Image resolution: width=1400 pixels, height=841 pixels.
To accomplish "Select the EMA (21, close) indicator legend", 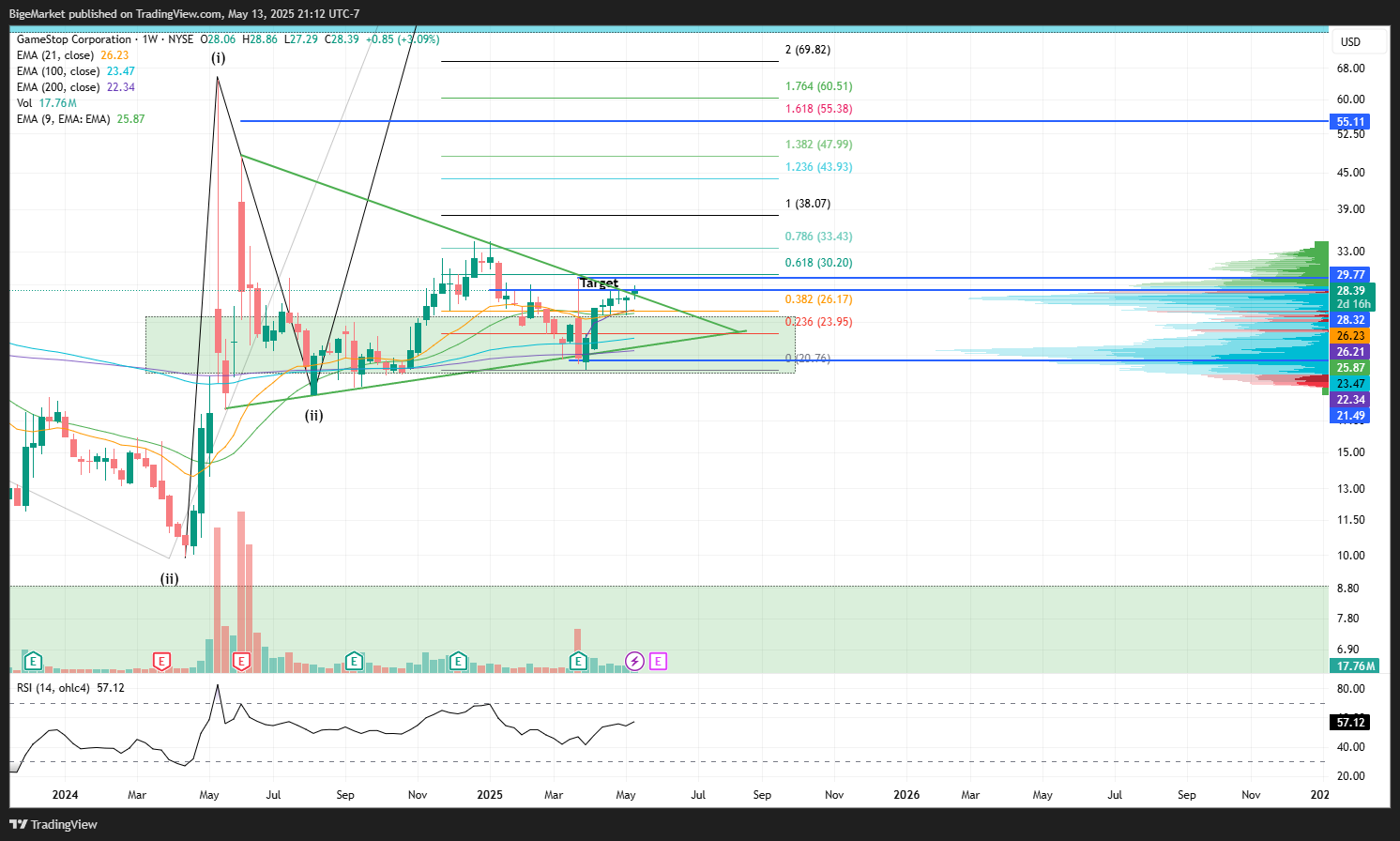I will 72,55.
